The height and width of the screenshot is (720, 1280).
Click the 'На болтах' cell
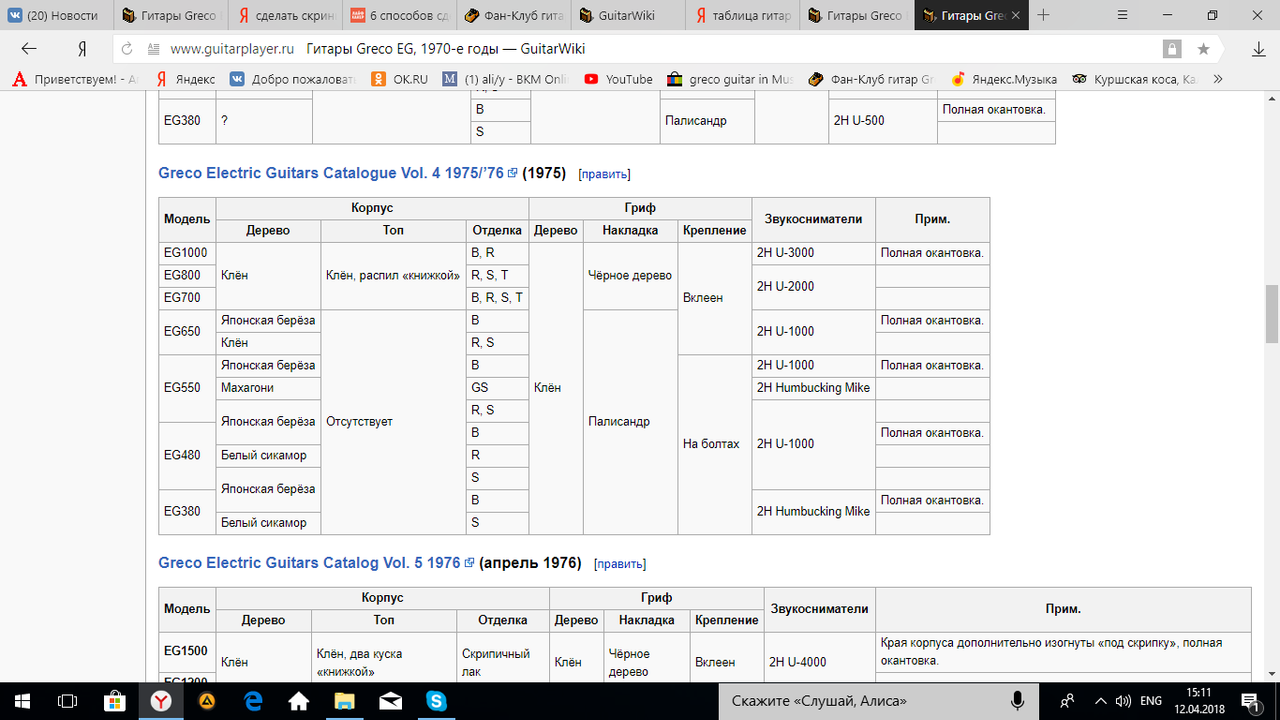coord(714,444)
